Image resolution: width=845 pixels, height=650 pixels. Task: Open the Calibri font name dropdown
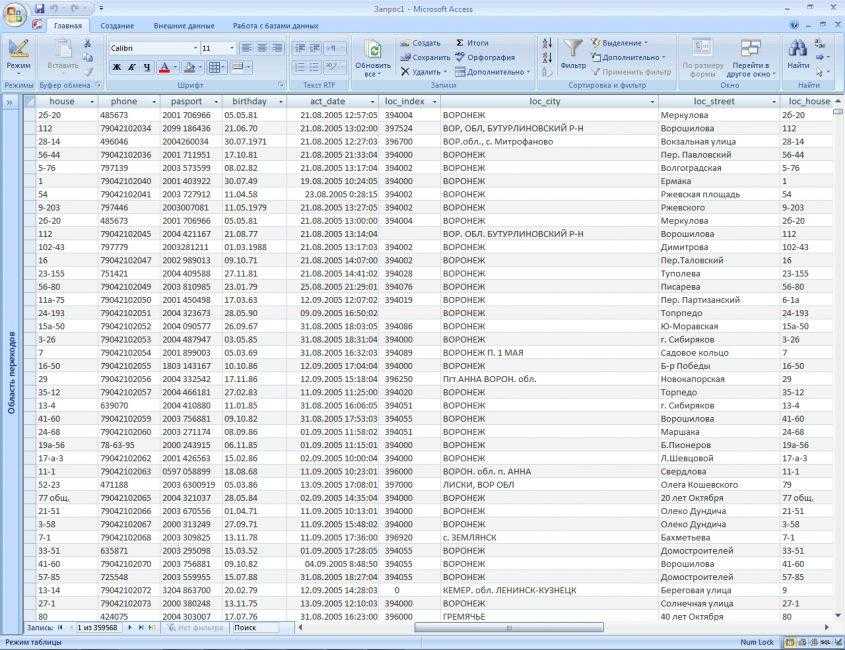coord(195,48)
